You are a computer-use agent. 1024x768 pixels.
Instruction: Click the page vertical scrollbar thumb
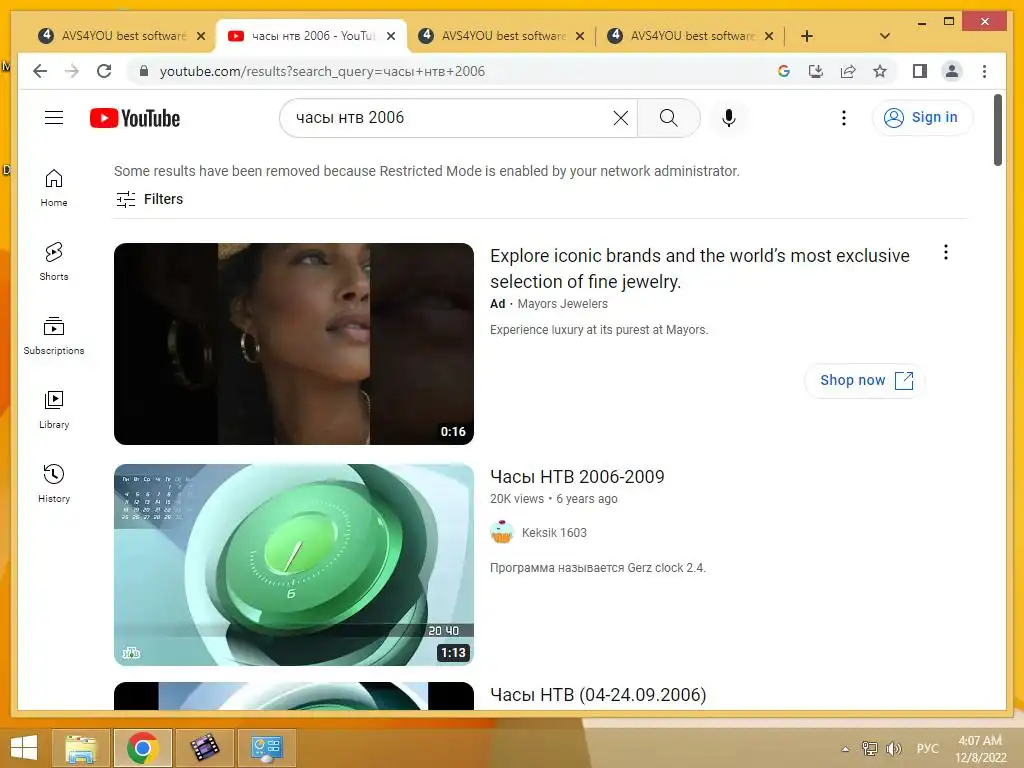(997, 131)
